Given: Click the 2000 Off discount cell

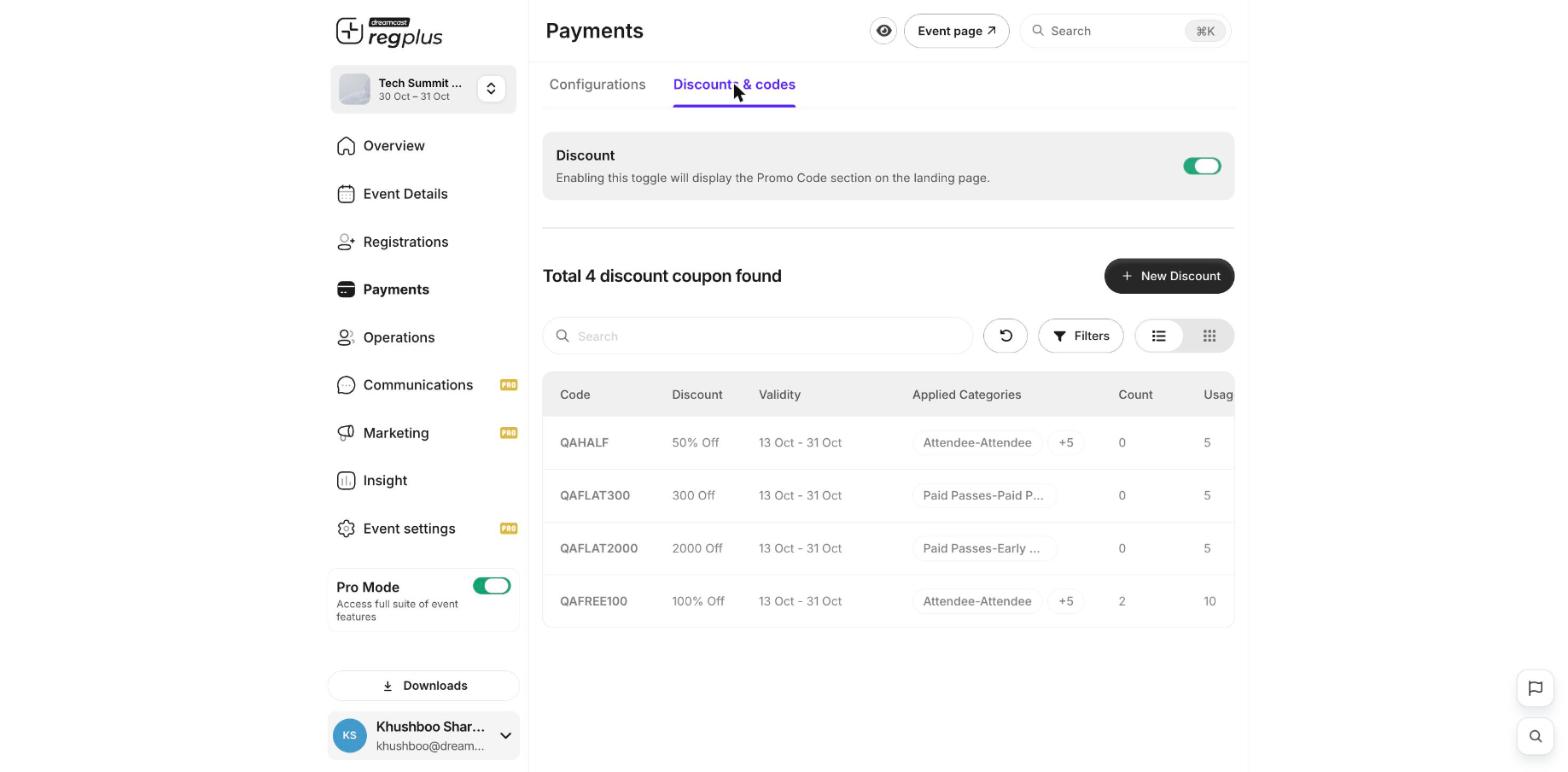Looking at the screenshot, I should click(x=697, y=549).
